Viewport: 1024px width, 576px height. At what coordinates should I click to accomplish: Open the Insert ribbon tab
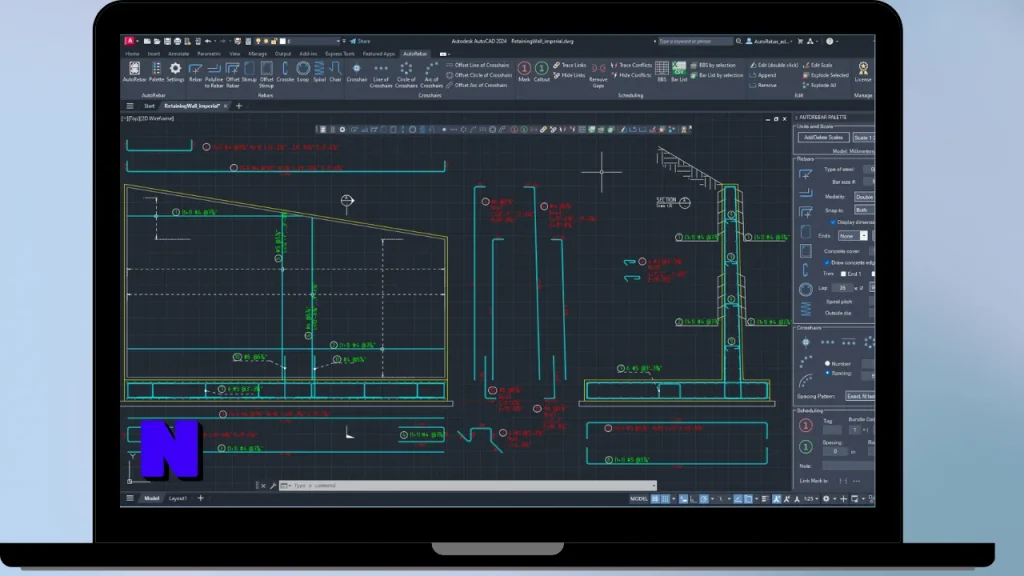[153, 54]
